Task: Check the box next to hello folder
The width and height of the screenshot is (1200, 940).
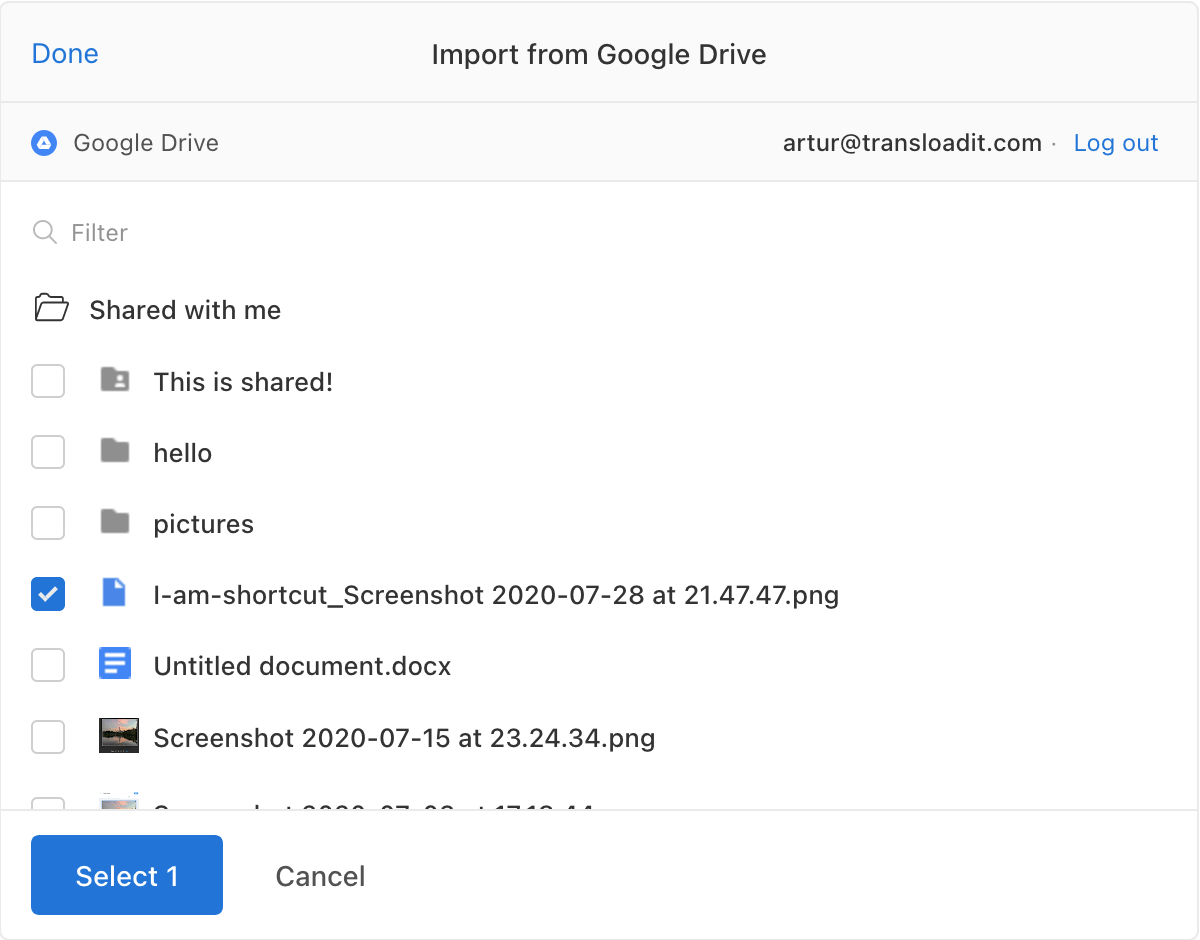Action: pyautogui.click(x=48, y=452)
